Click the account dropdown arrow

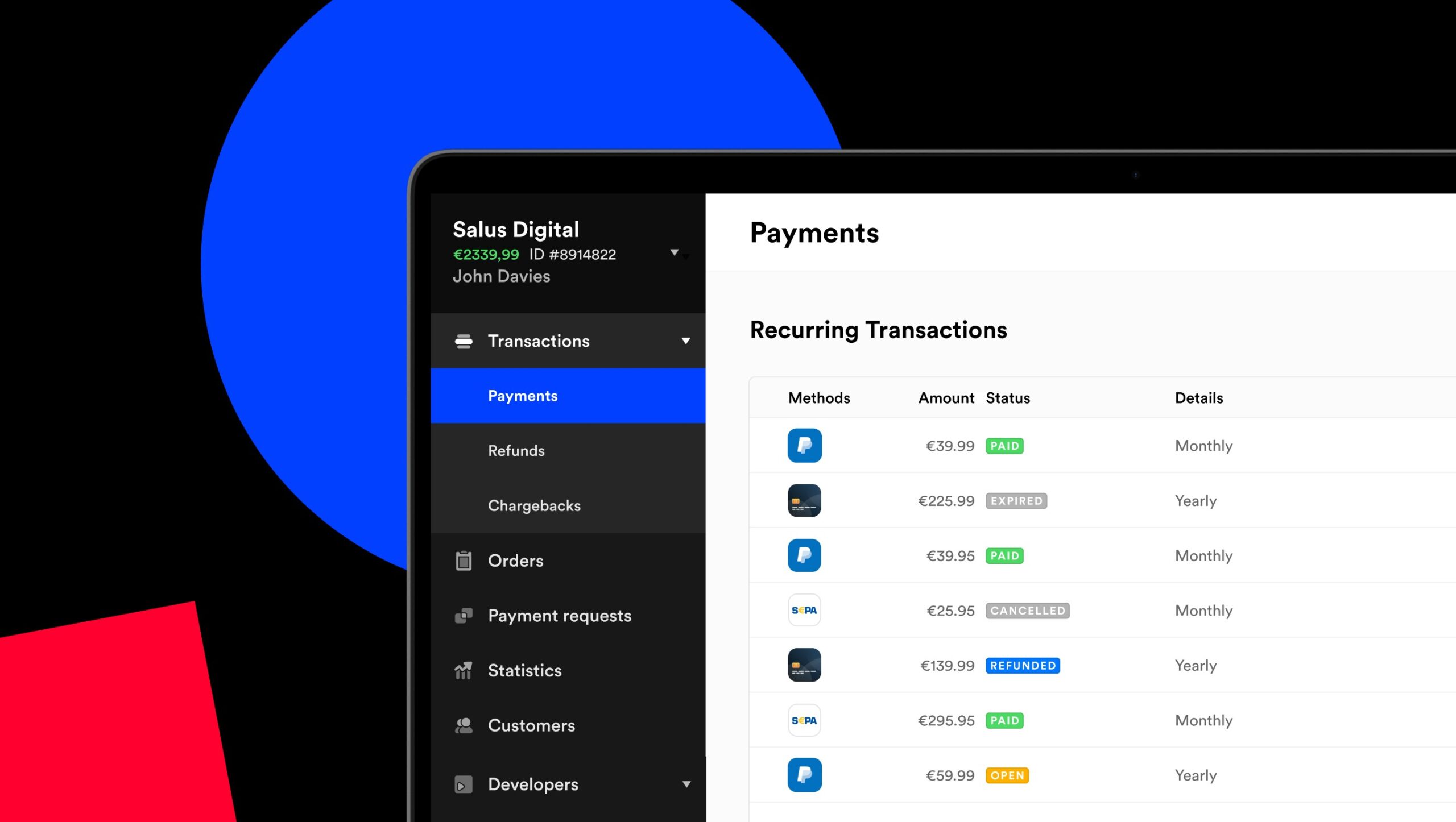(x=675, y=252)
